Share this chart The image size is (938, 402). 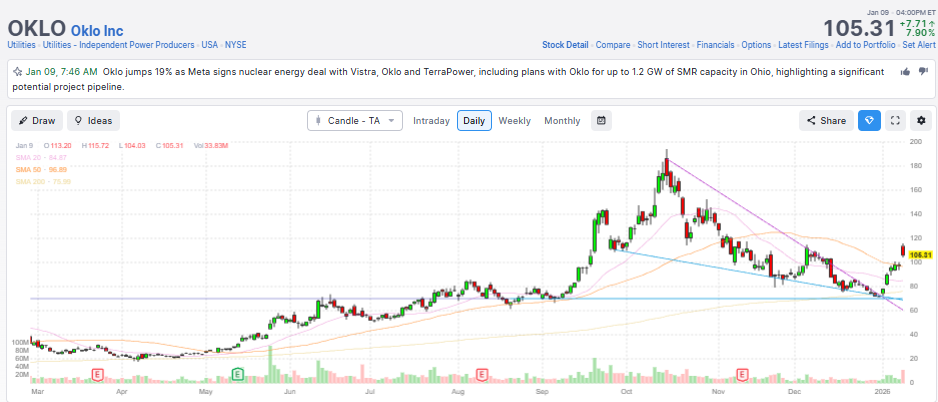pyautogui.click(x=826, y=120)
